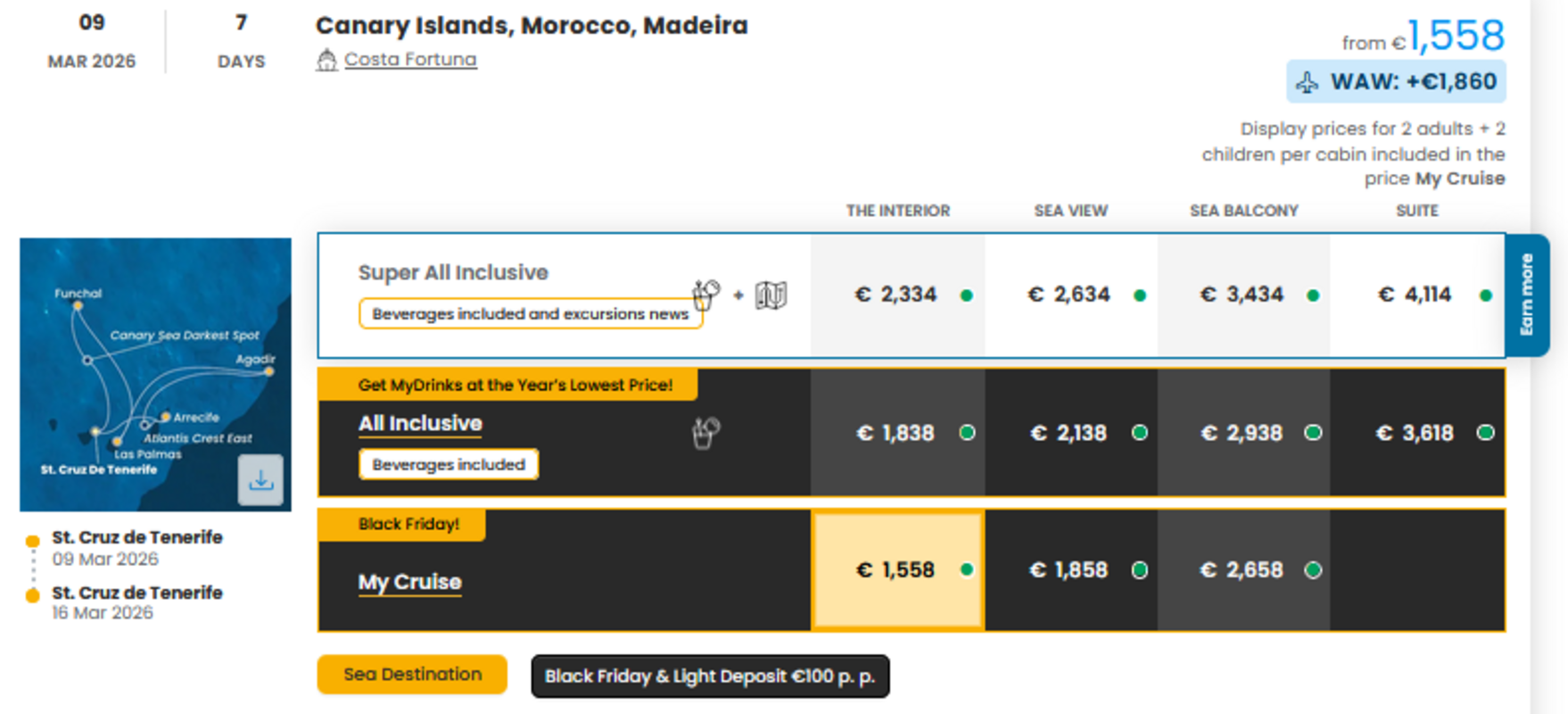Viewport: 1568px width, 714px height.
Task: Click the St. Cruz de Tenerife departure marker
Action: tap(33, 541)
